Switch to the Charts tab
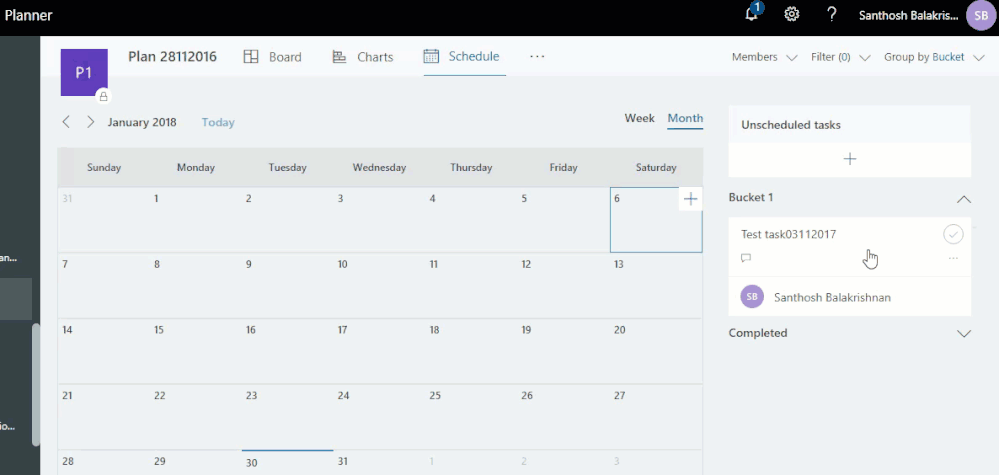The image size is (999, 475). click(x=363, y=57)
